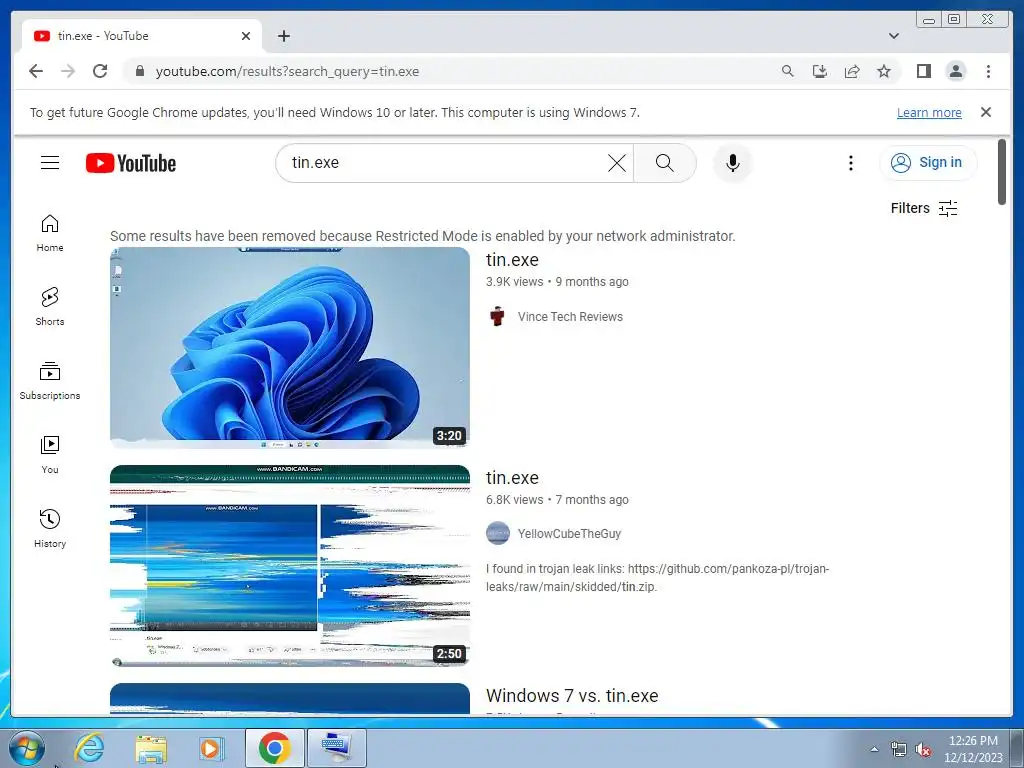Select the tin.exe - YouTube tab

pos(142,36)
